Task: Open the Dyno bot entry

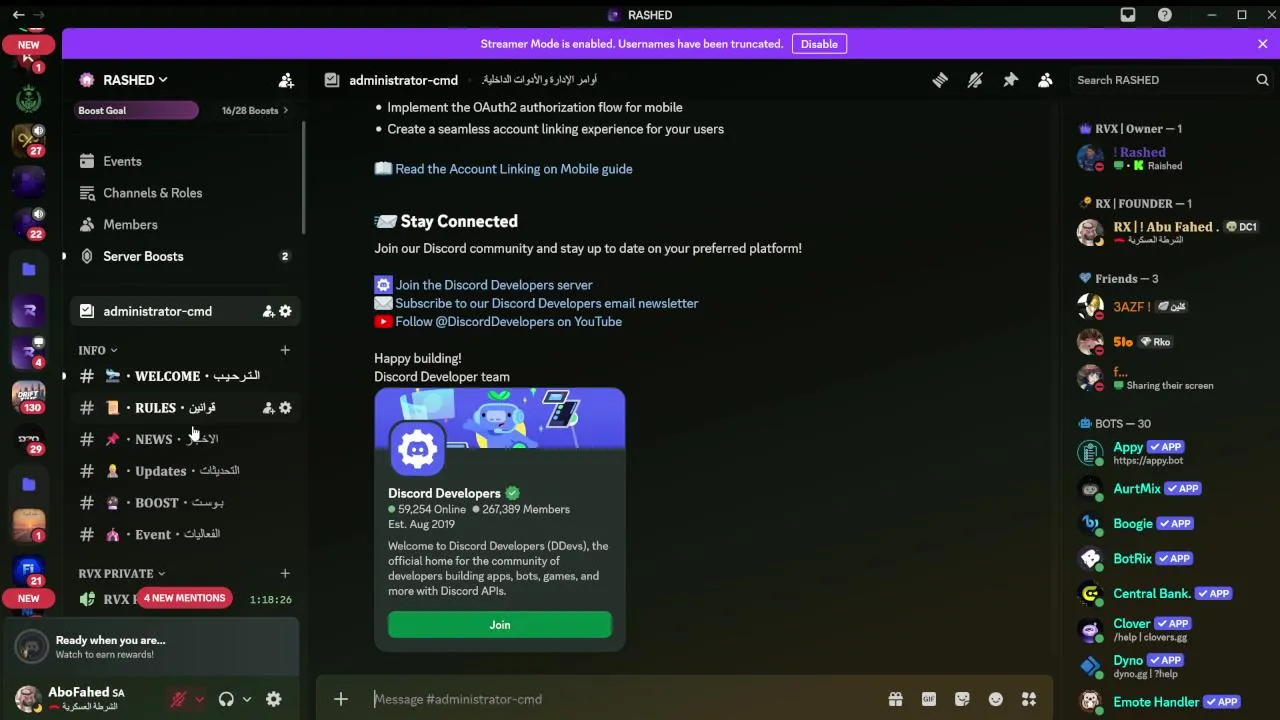Action: tap(1168, 666)
